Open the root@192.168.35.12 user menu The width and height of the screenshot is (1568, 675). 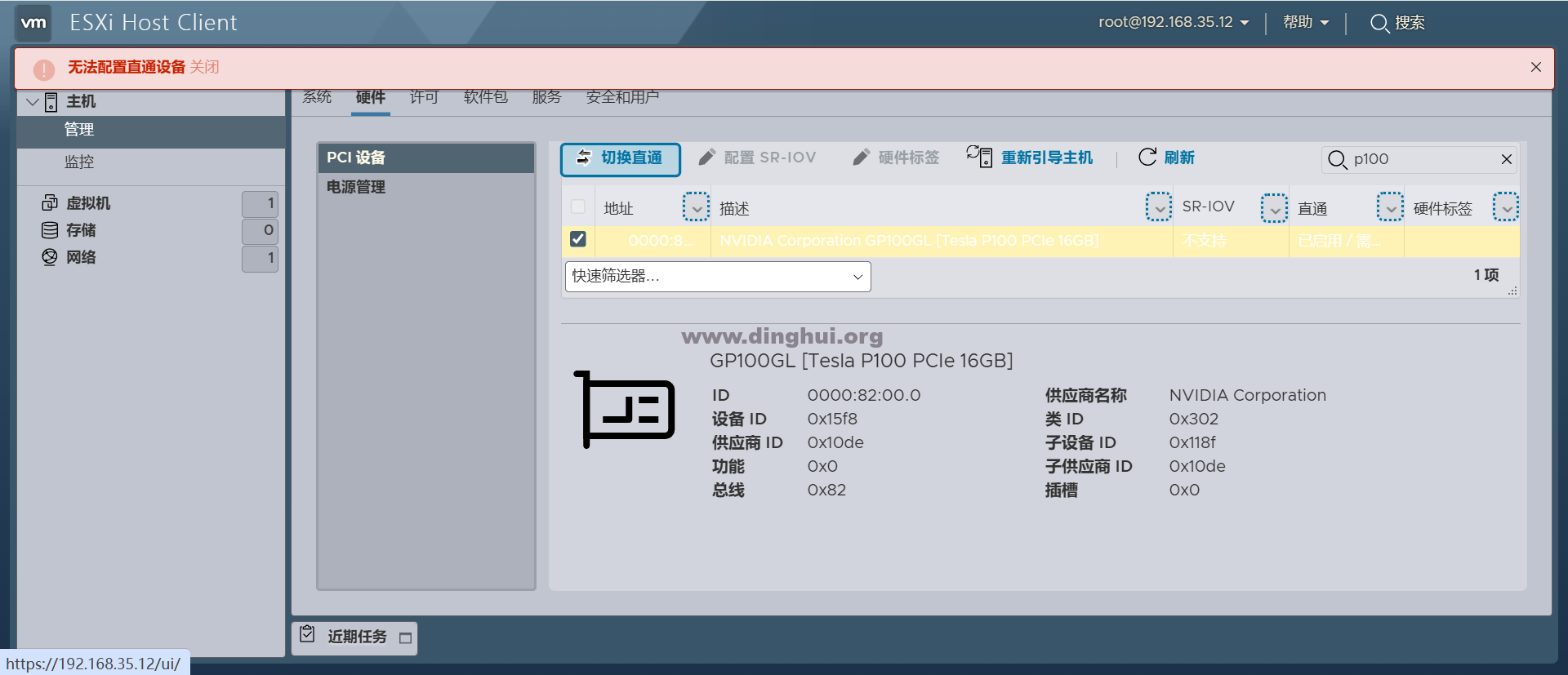point(1174,22)
